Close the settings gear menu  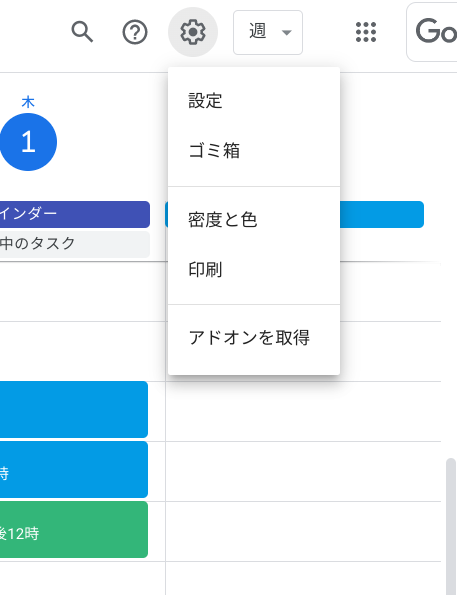pyautogui.click(x=193, y=32)
